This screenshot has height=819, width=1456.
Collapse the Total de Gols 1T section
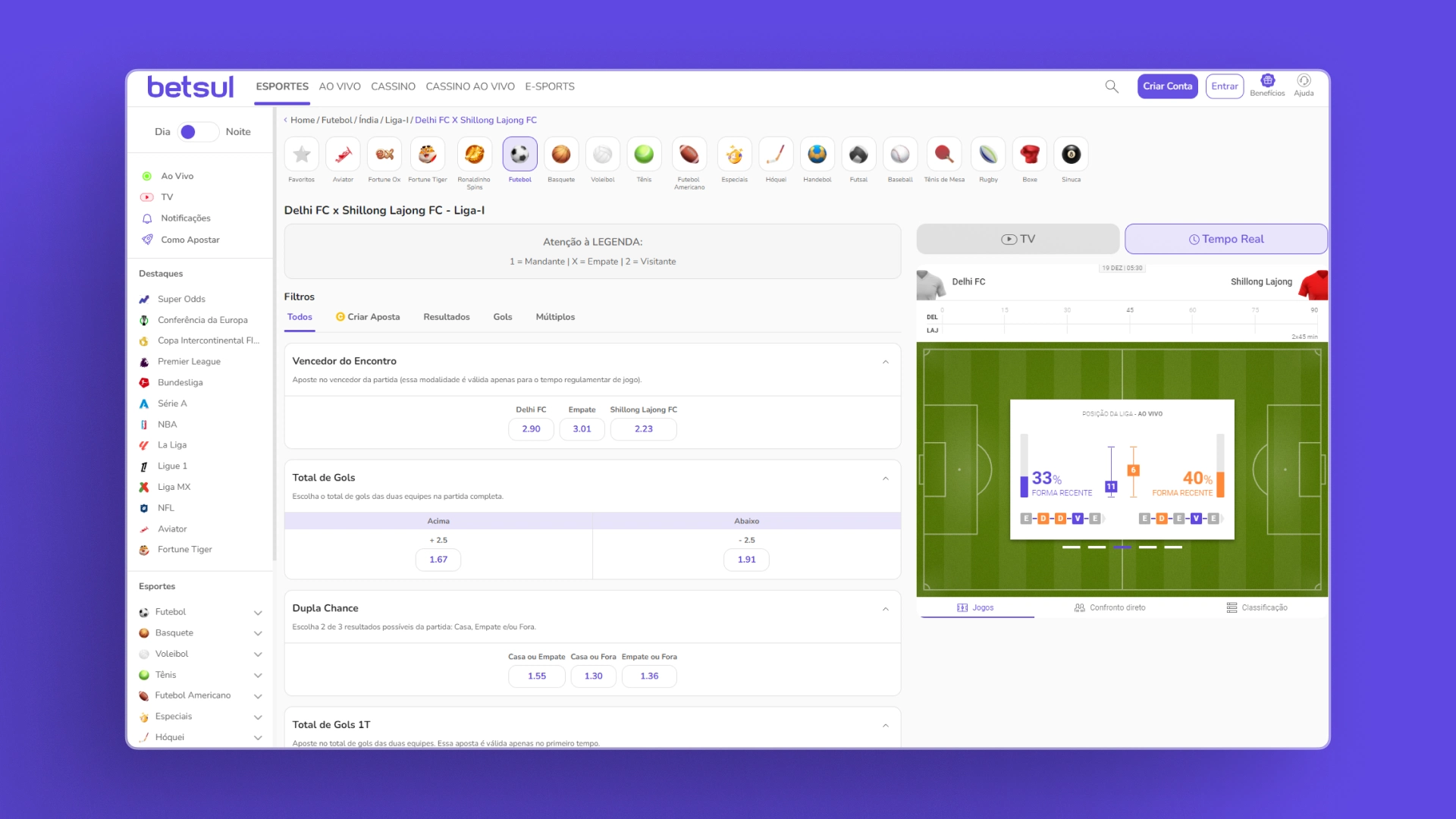[x=885, y=726]
